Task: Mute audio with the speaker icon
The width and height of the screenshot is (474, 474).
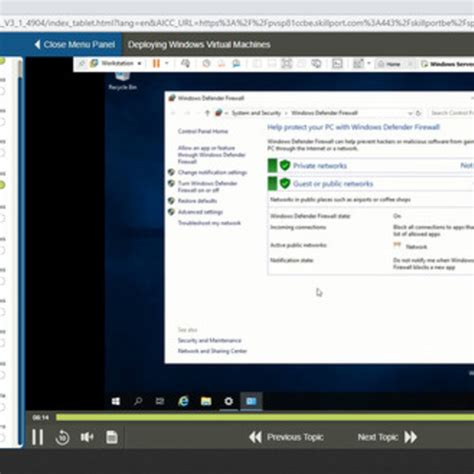Action: [87, 437]
